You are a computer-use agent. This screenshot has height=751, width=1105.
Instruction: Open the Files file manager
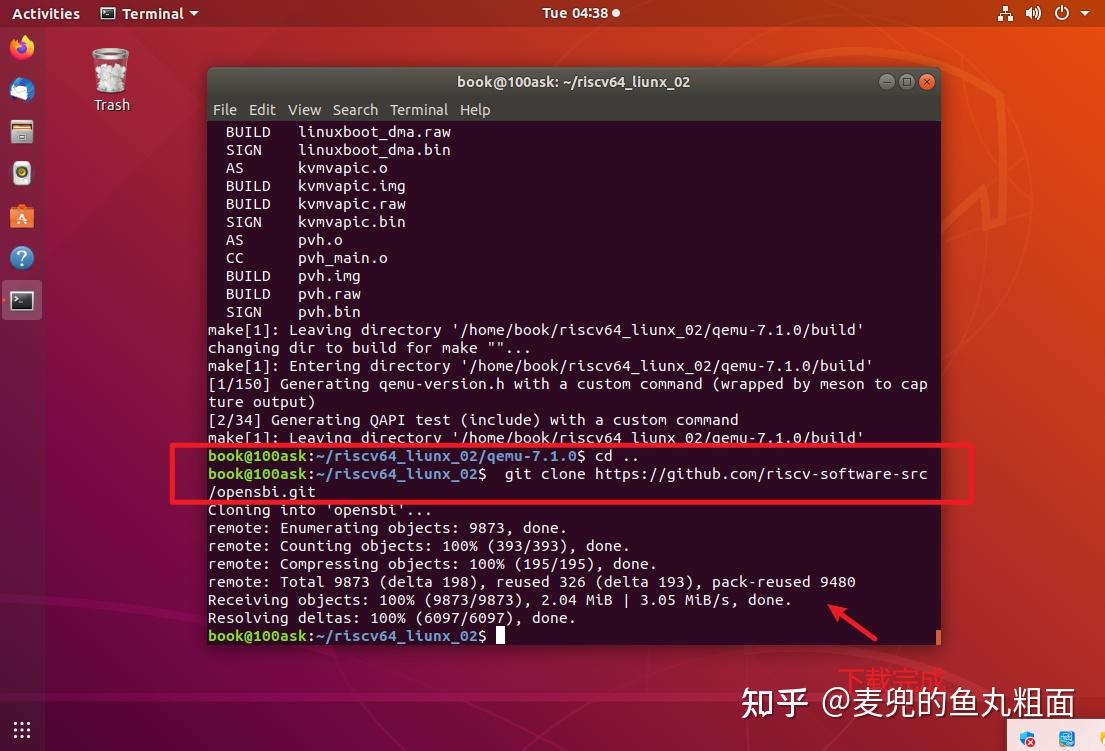point(22,131)
